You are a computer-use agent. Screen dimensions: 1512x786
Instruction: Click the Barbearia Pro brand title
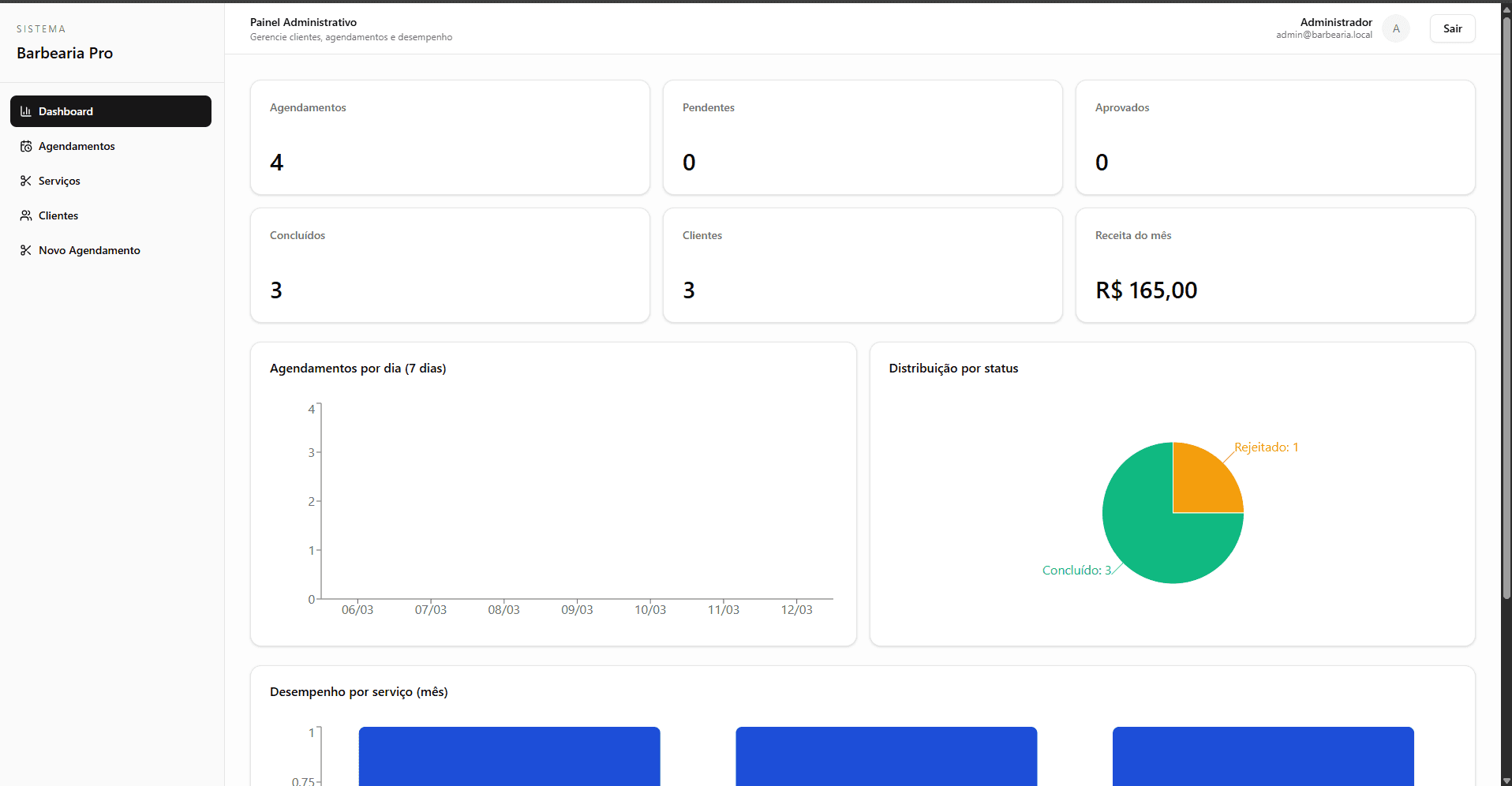[x=65, y=53]
